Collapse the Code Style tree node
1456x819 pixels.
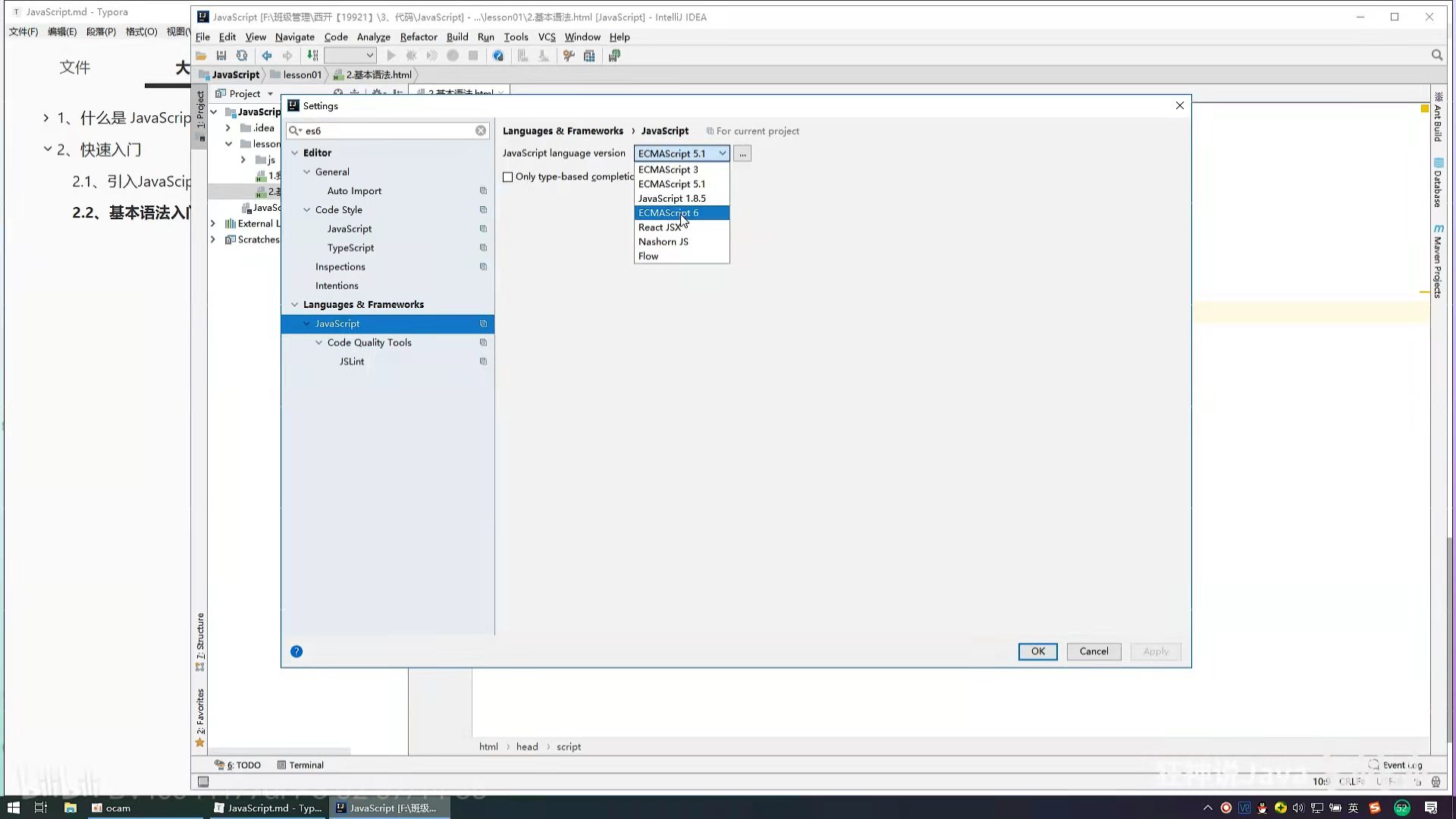click(307, 210)
